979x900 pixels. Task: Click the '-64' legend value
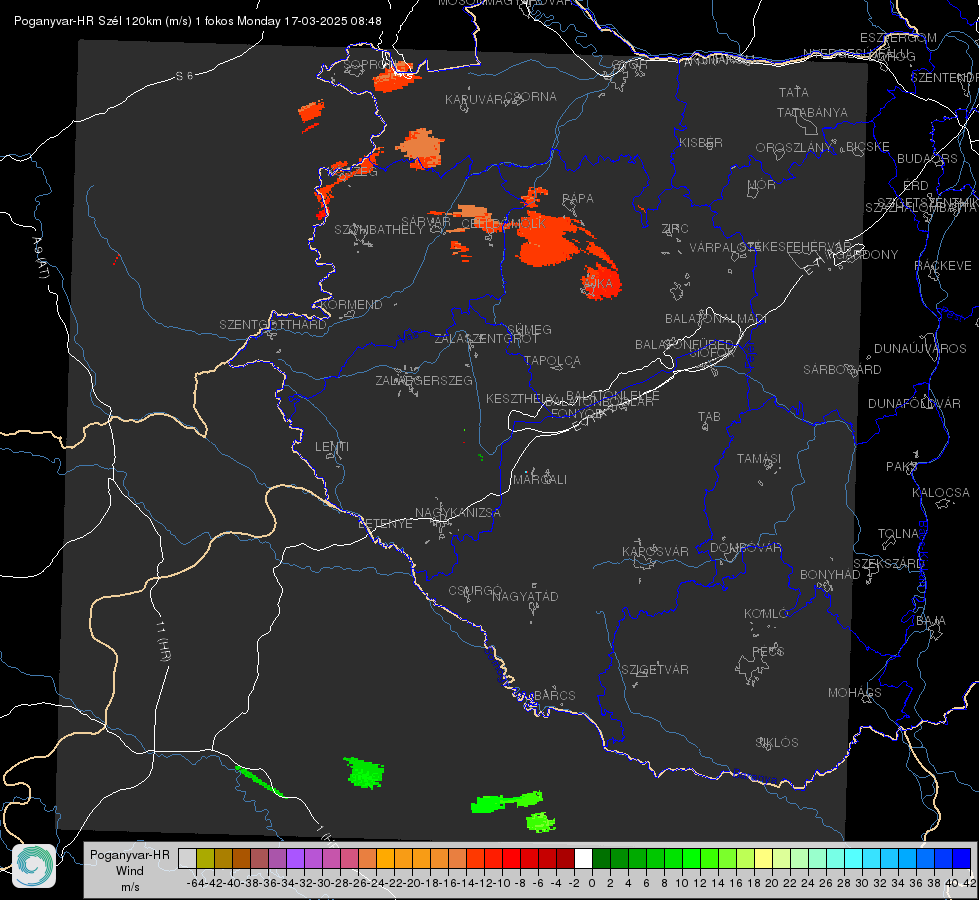pyautogui.click(x=195, y=883)
